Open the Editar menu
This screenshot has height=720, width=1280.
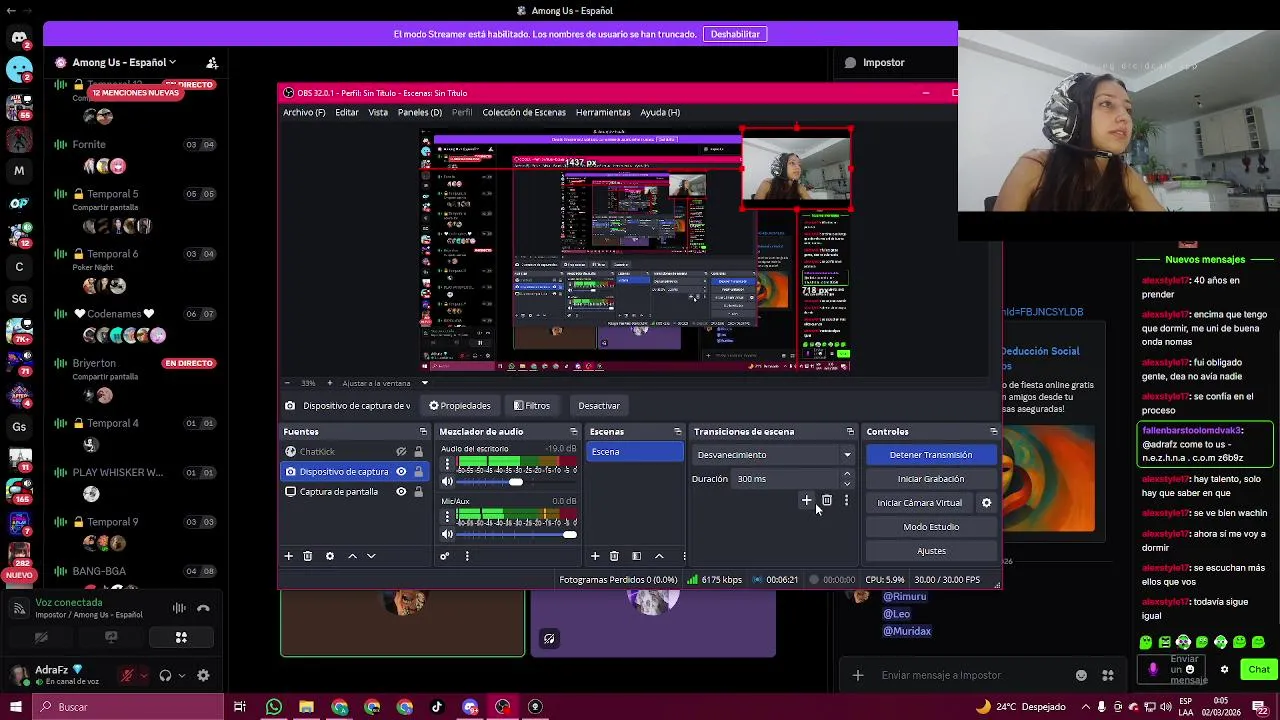click(x=347, y=113)
